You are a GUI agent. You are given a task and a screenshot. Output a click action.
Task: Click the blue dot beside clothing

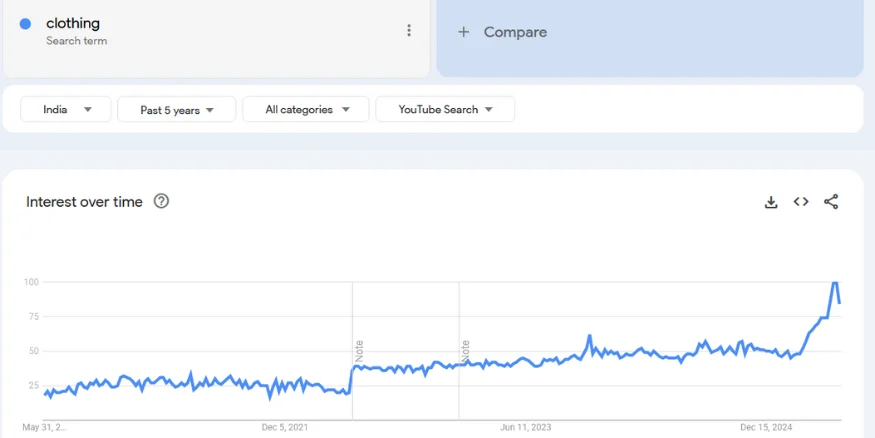[26, 24]
